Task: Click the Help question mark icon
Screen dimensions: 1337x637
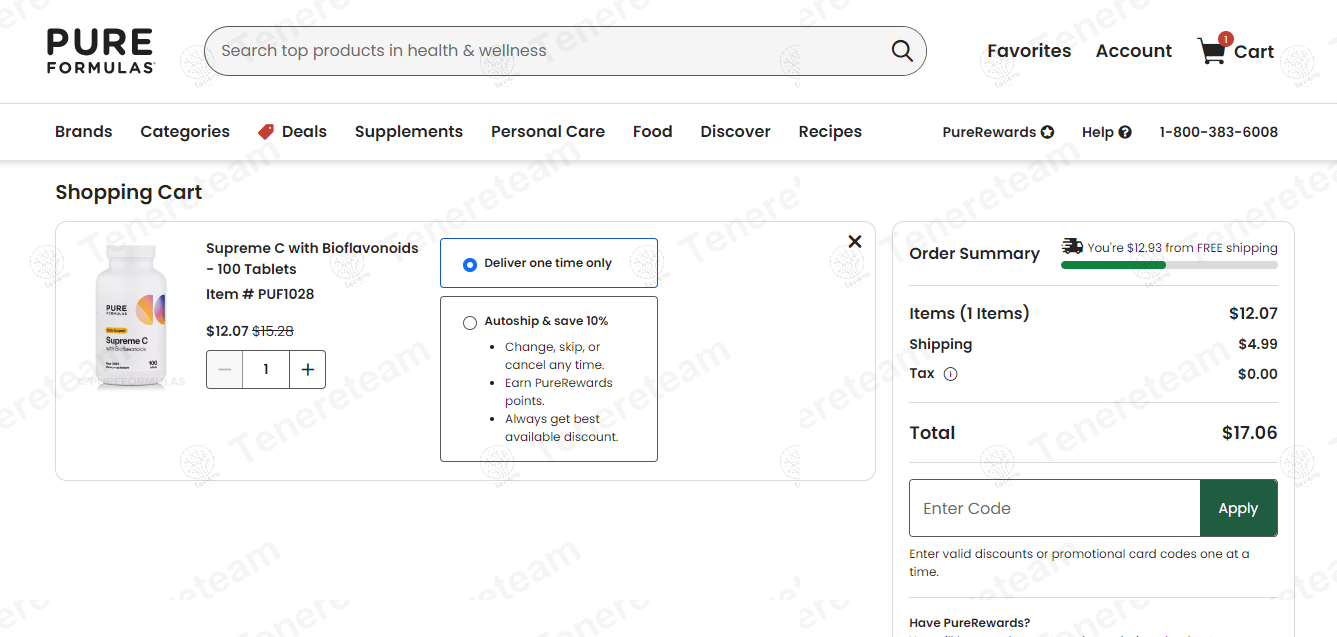Action: coord(1125,132)
